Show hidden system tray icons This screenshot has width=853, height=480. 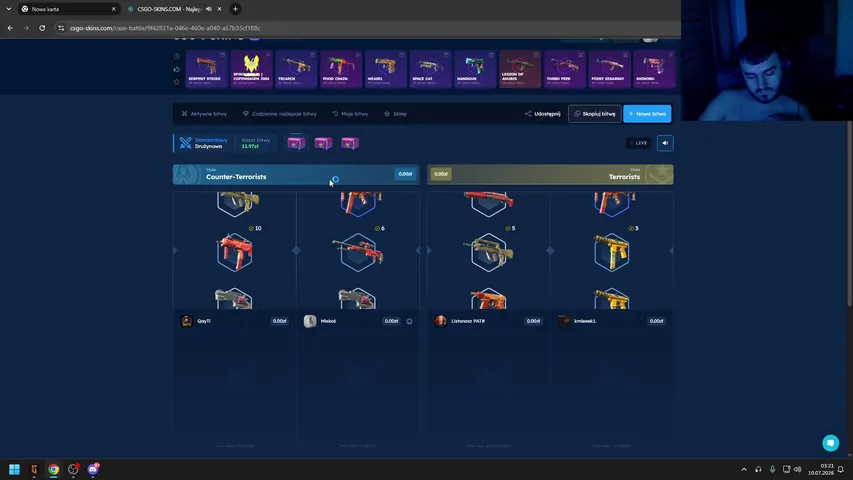click(x=744, y=469)
